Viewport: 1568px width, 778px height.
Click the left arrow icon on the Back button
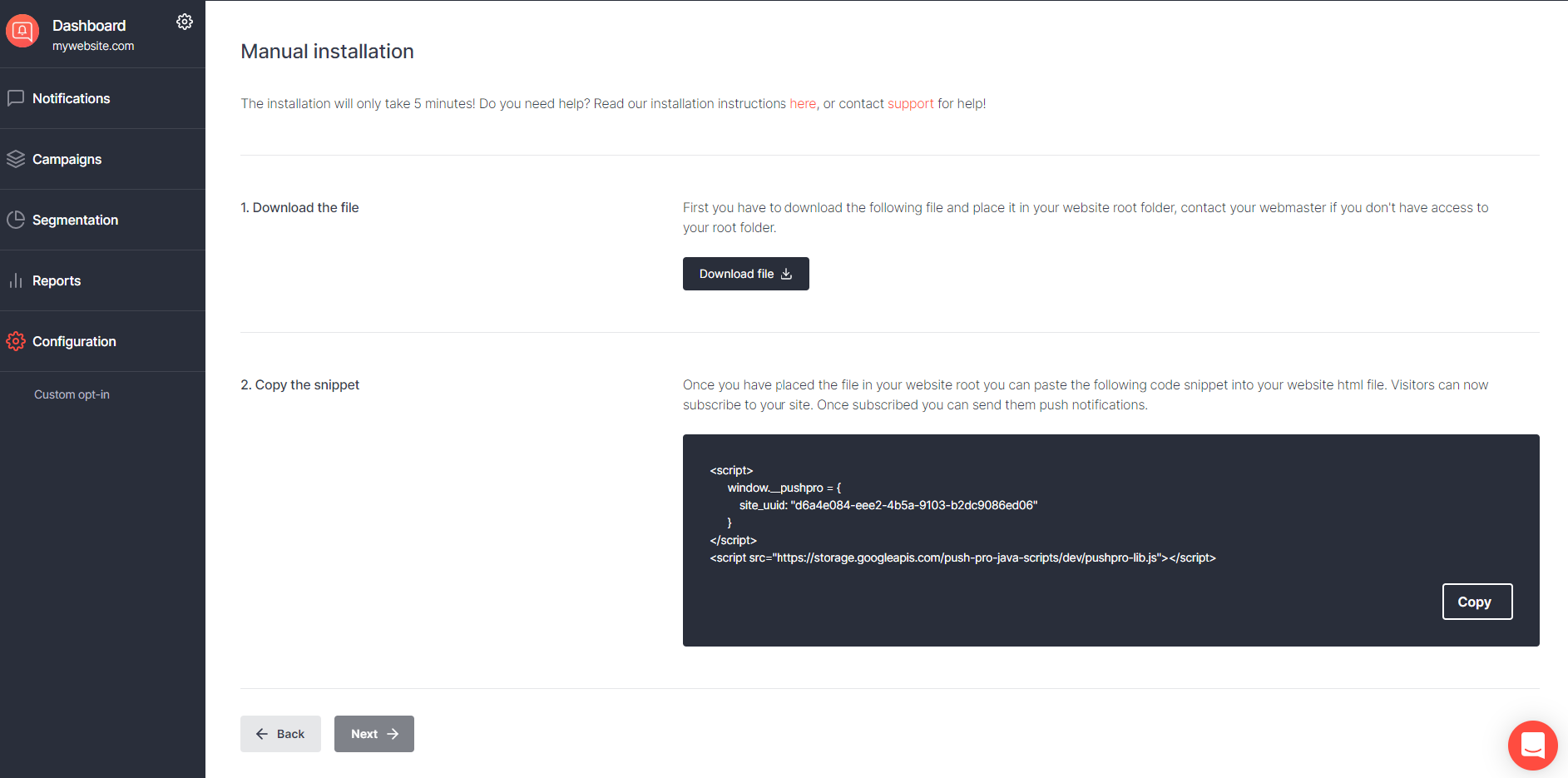point(262,734)
